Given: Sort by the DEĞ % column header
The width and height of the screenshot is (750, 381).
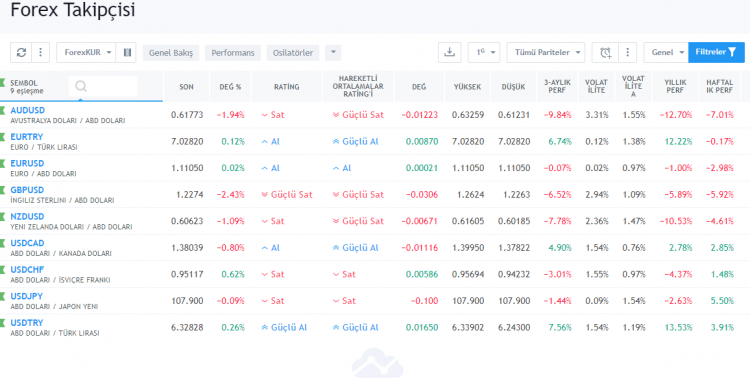Looking at the screenshot, I should pyautogui.click(x=230, y=87).
